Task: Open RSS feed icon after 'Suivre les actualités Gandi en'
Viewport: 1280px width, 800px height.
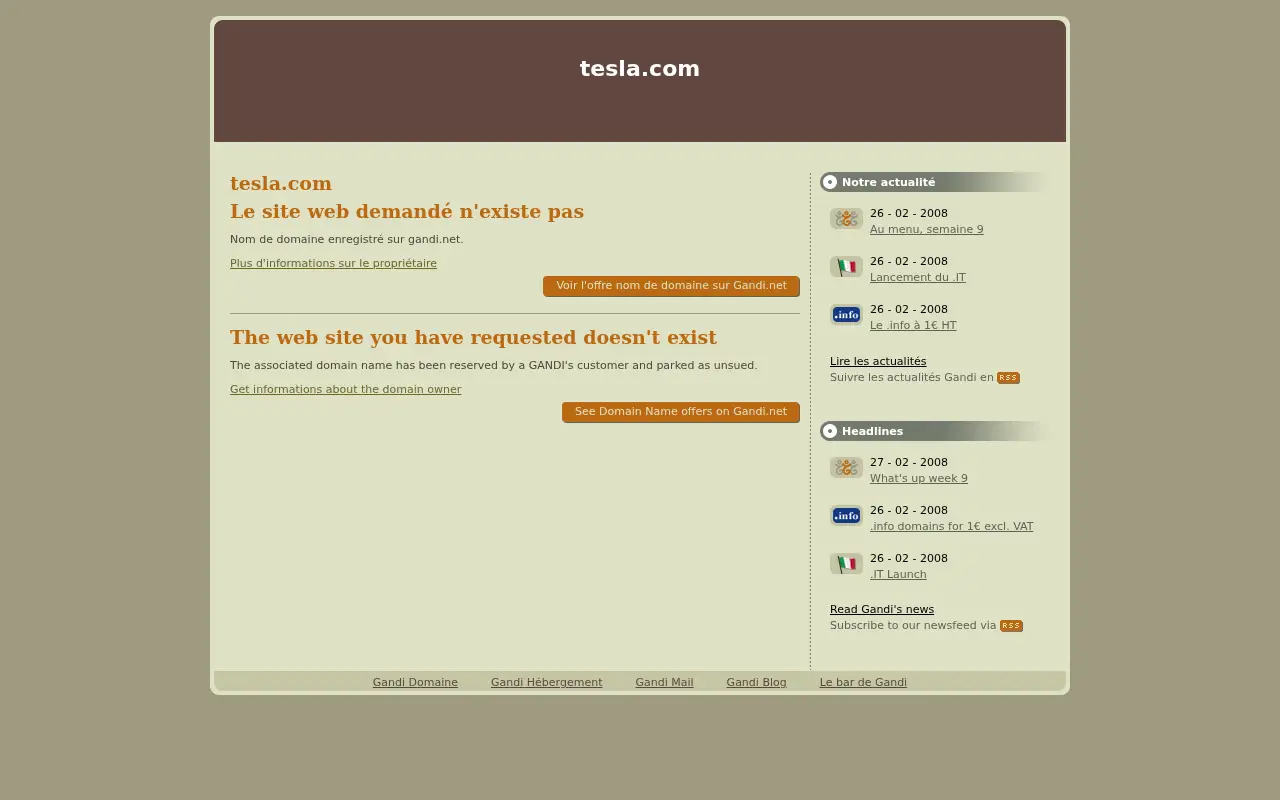Action: click(1008, 378)
